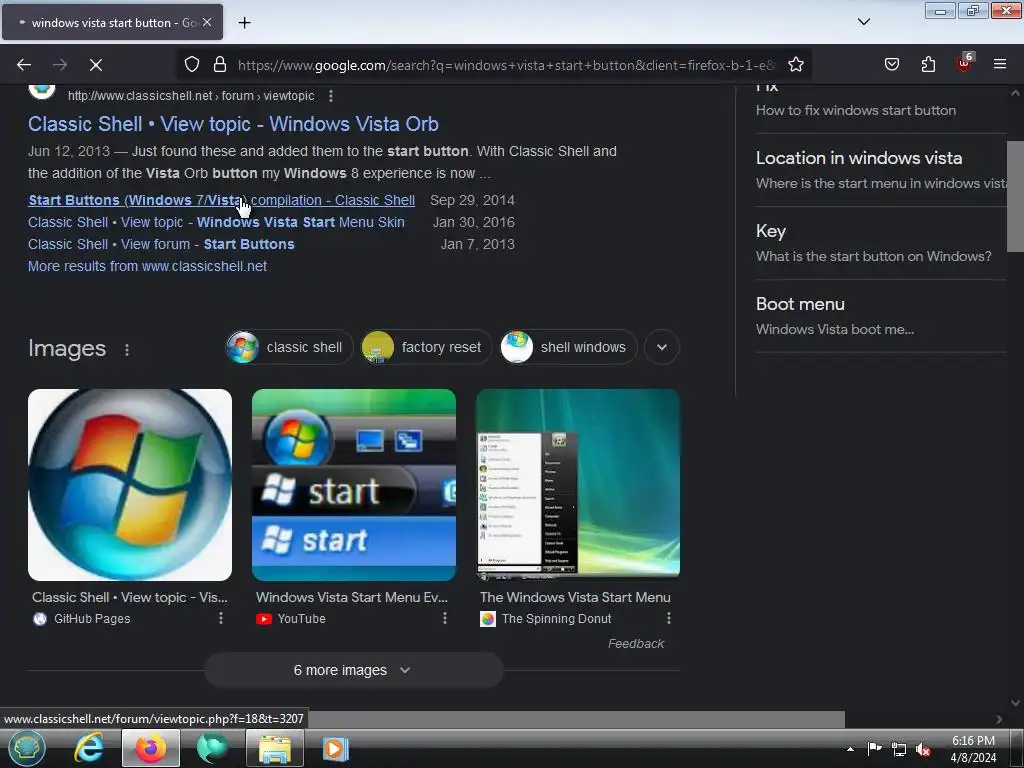Screen dimensions: 1024x768
Task: Open more options for Classic Shell result
Action: pos(331,96)
